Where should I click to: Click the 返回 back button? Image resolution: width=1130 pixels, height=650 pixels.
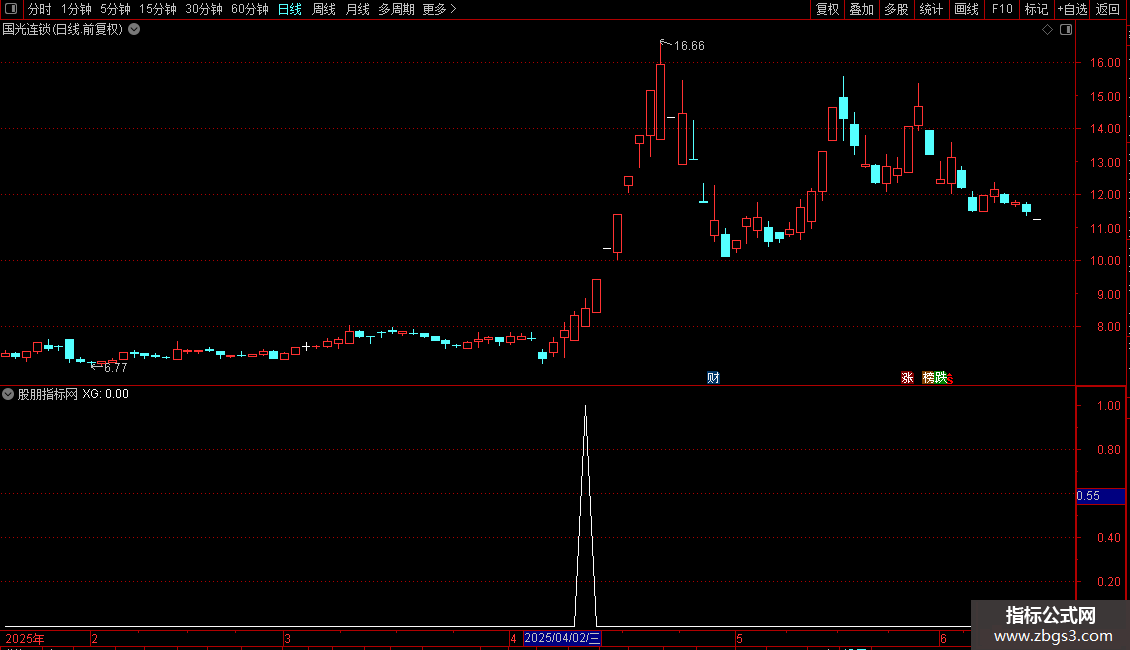1108,9
